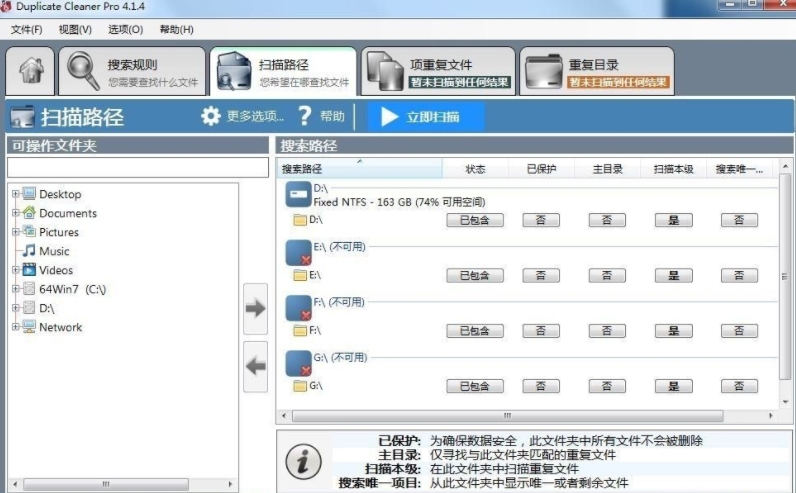Expand the Network tree node
Viewport: 796px width, 493px height.
(x=15, y=327)
